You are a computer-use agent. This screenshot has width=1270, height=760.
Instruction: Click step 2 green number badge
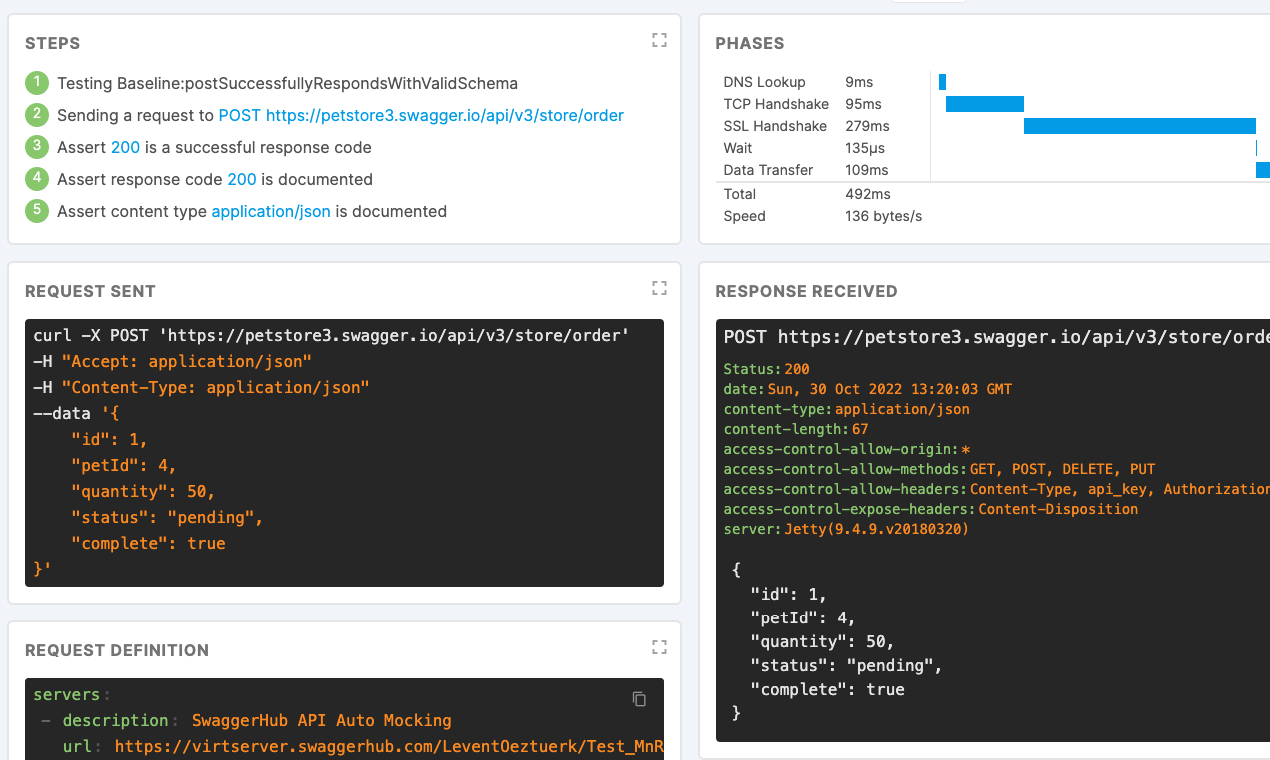coord(37,115)
